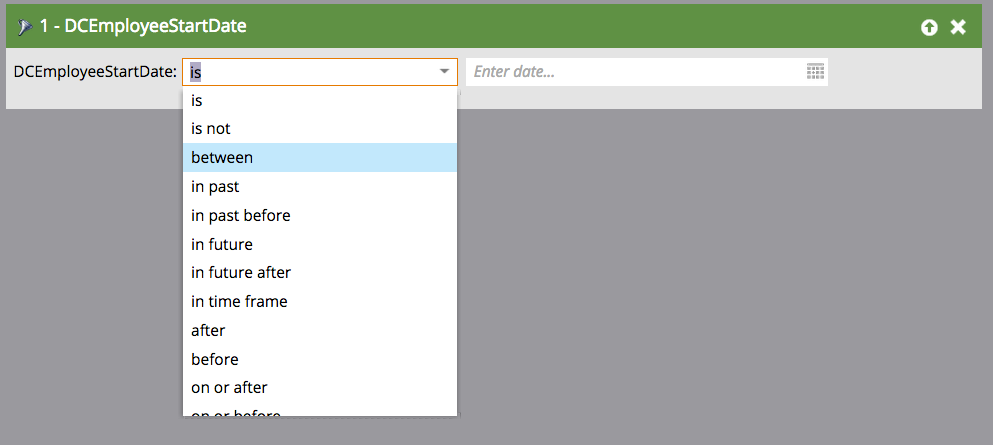Click the operator combo box field

(320, 72)
